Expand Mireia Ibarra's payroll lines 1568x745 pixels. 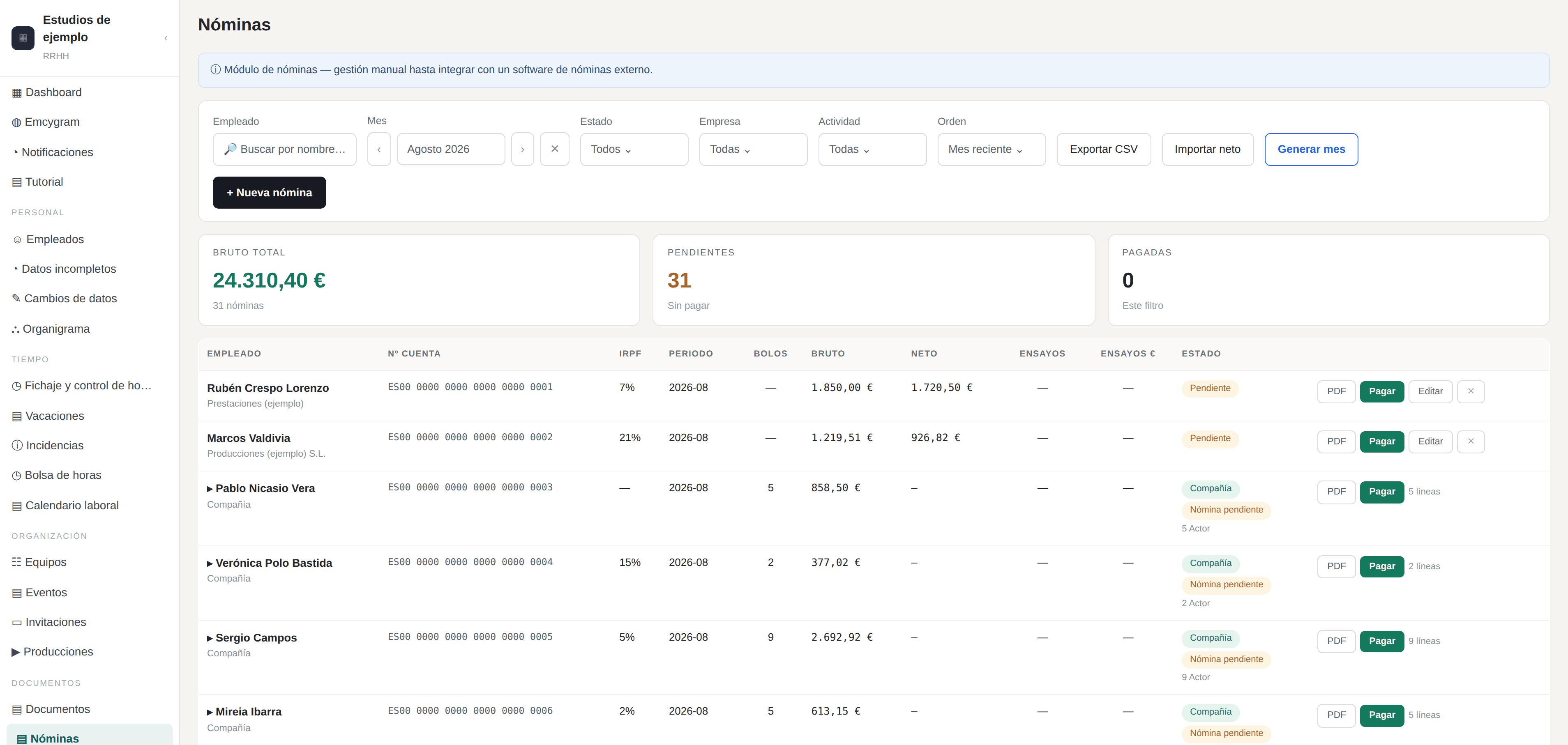tap(210, 712)
